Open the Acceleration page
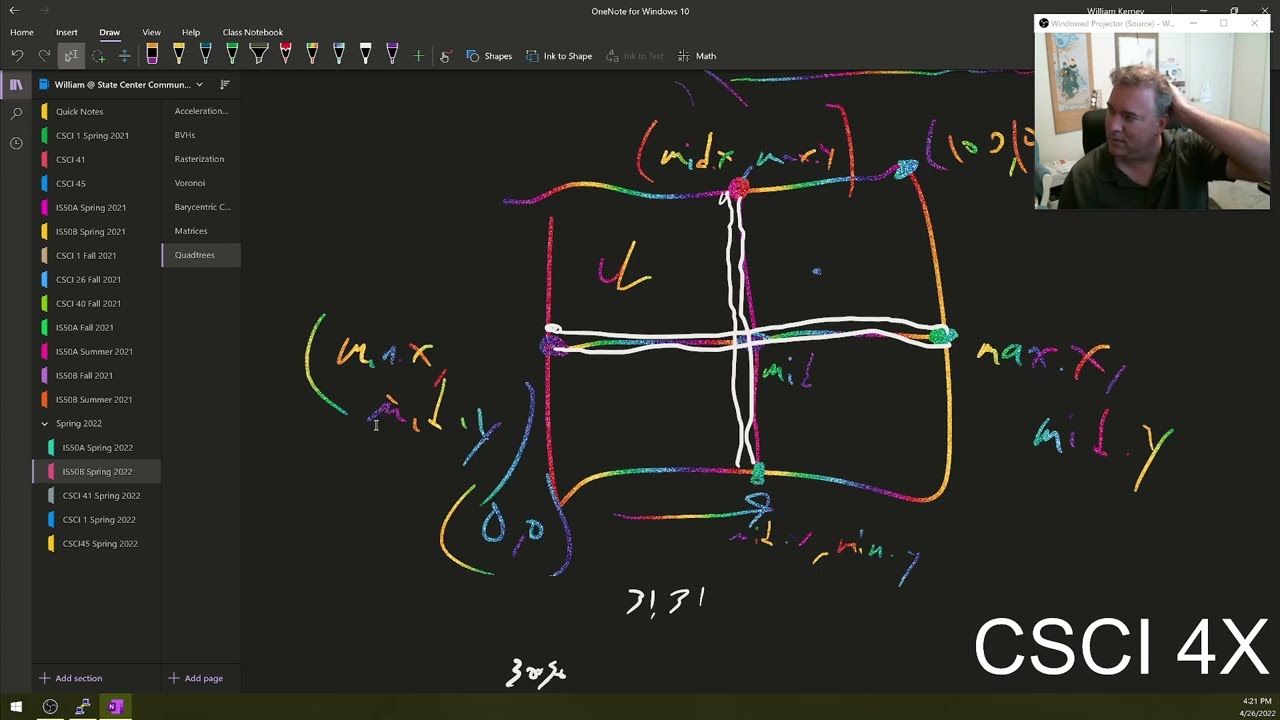1280x720 pixels. (x=201, y=111)
